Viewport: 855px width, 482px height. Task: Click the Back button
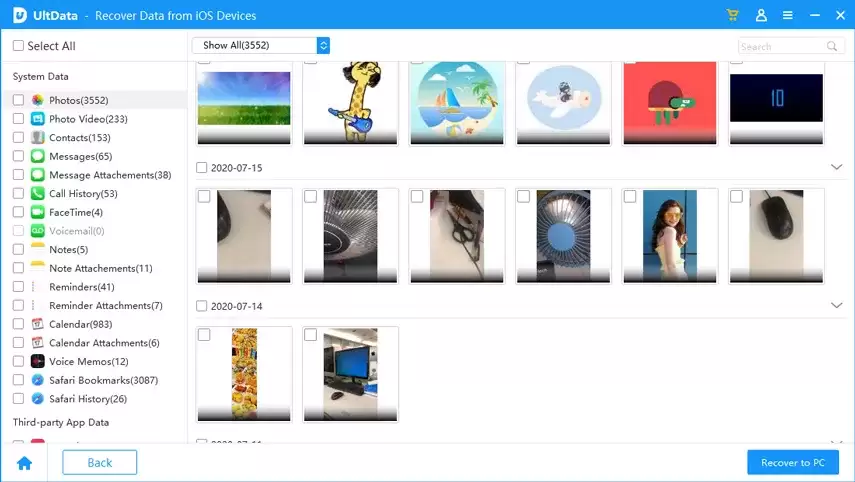(100, 462)
